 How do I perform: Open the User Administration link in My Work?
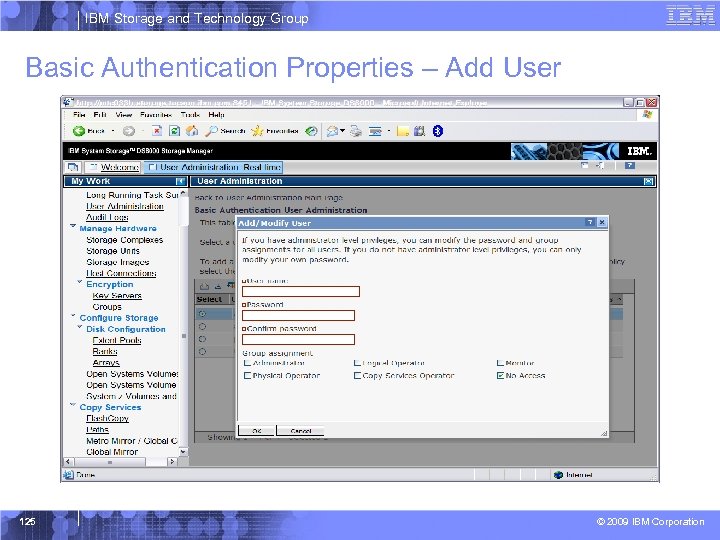pos(124,206)
